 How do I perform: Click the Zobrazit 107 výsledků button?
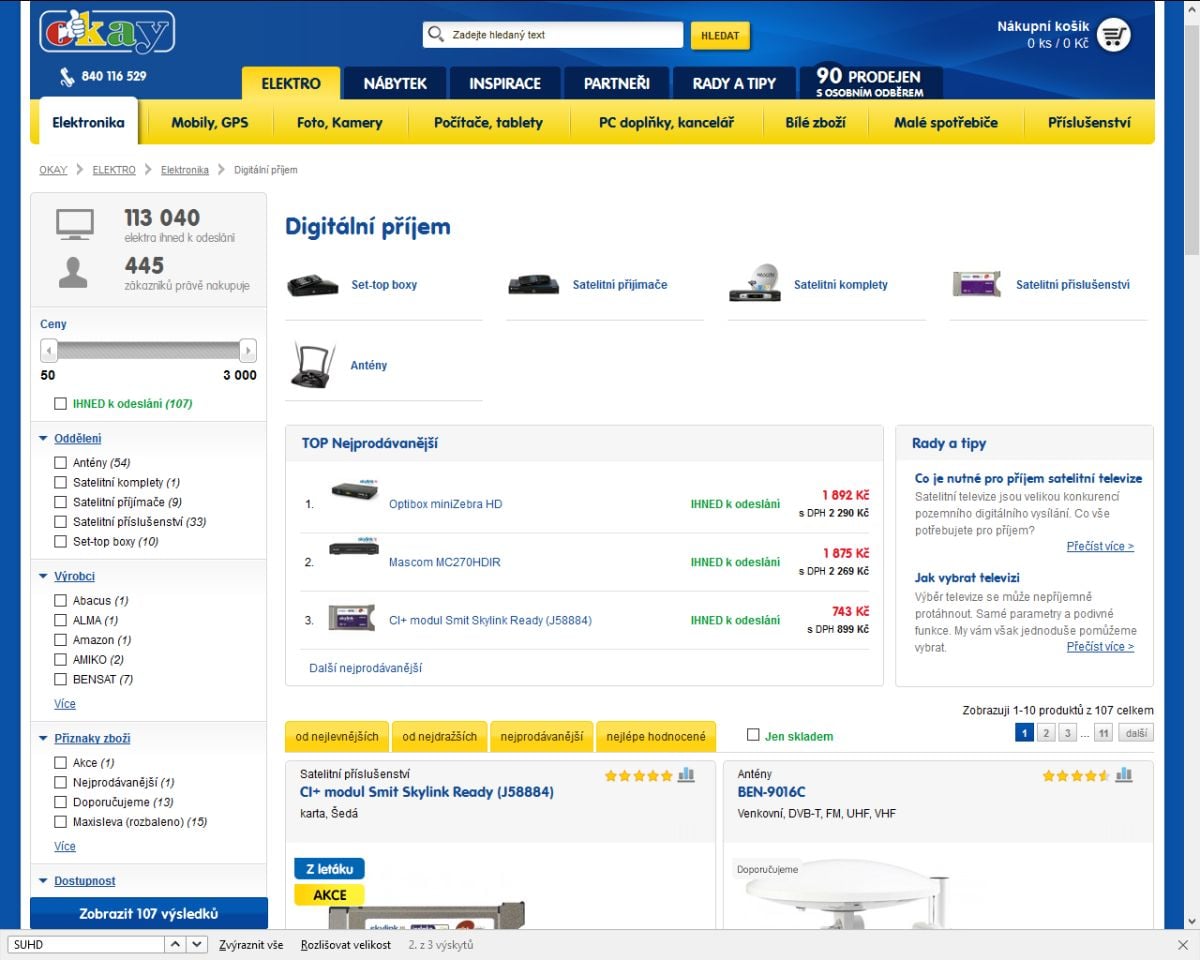pyautogui.click(x=147, y=915)
